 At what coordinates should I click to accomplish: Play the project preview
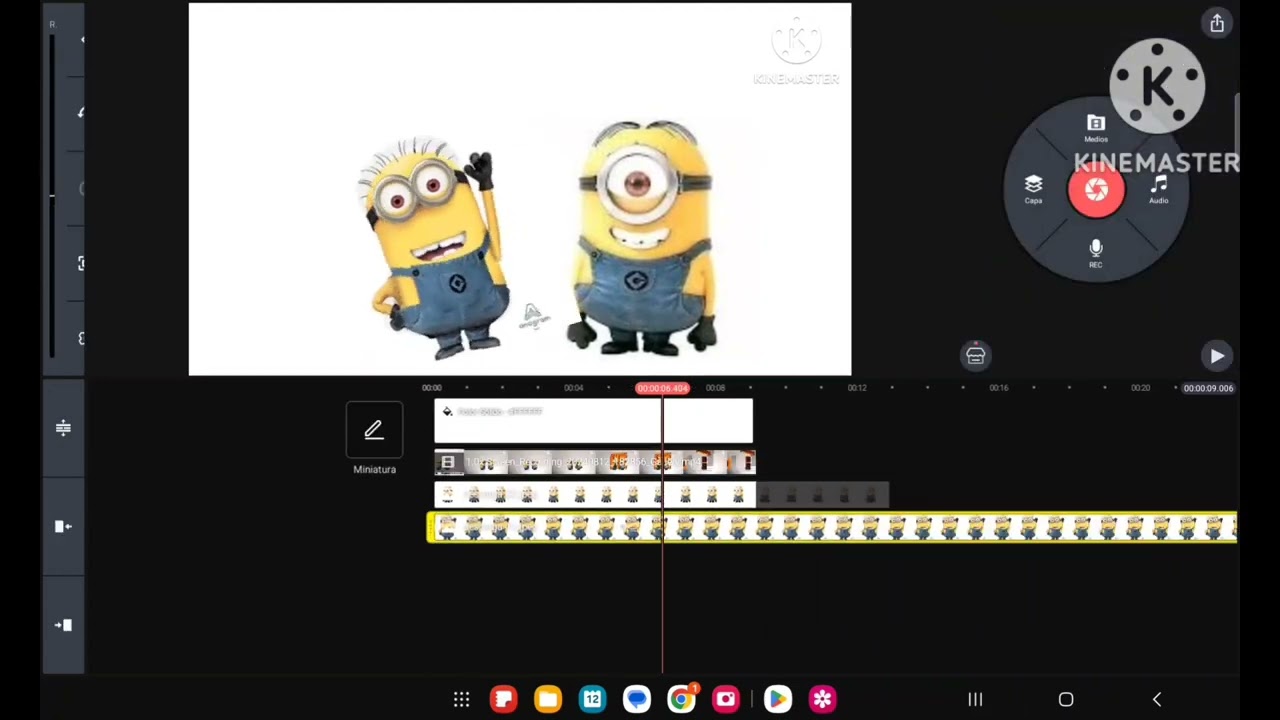1217,356
